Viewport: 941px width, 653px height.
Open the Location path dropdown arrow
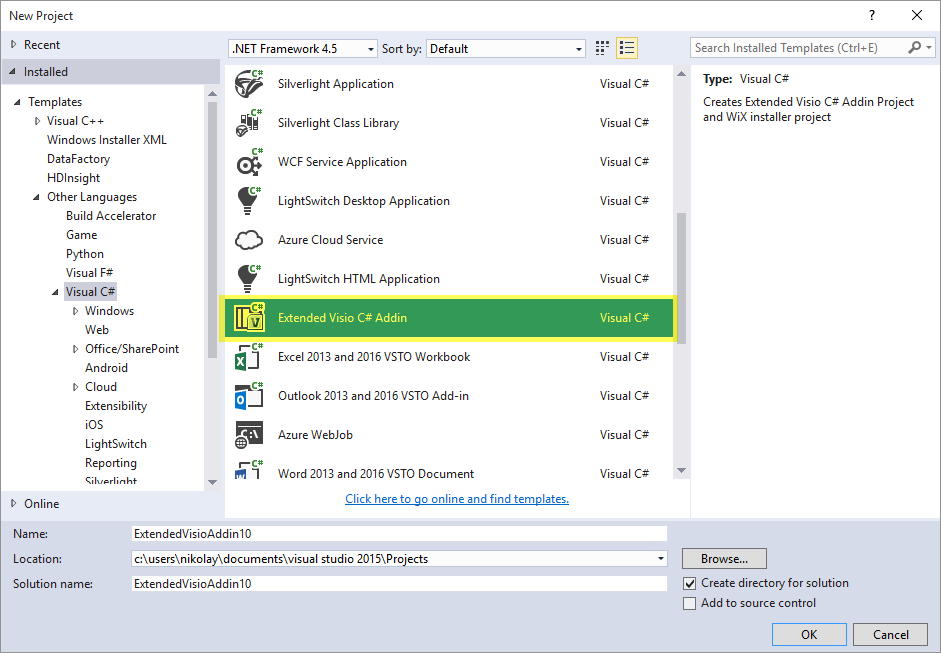(660, 559)
